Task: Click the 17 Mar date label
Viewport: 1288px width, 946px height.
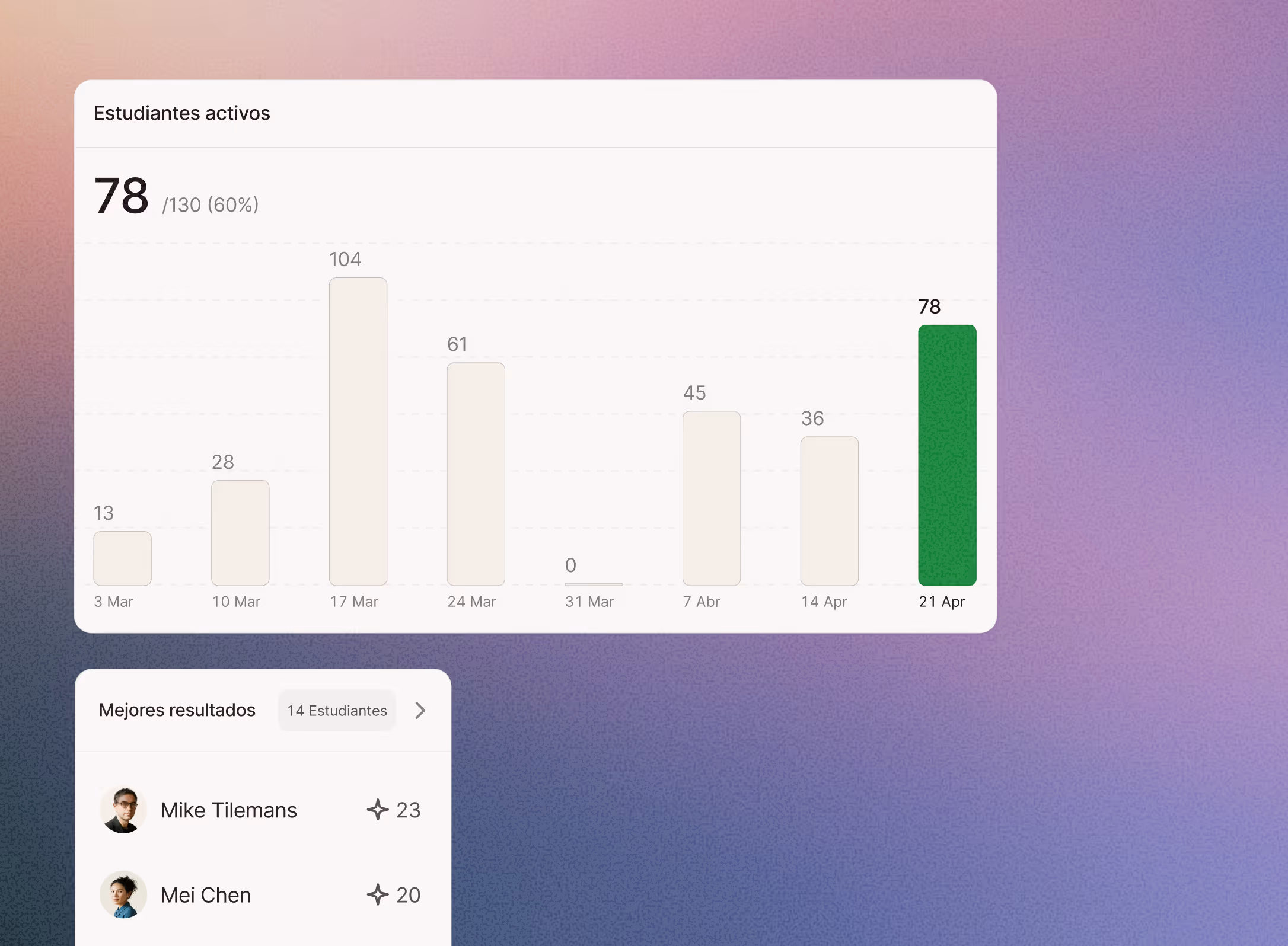Action: tap(354, 602)
